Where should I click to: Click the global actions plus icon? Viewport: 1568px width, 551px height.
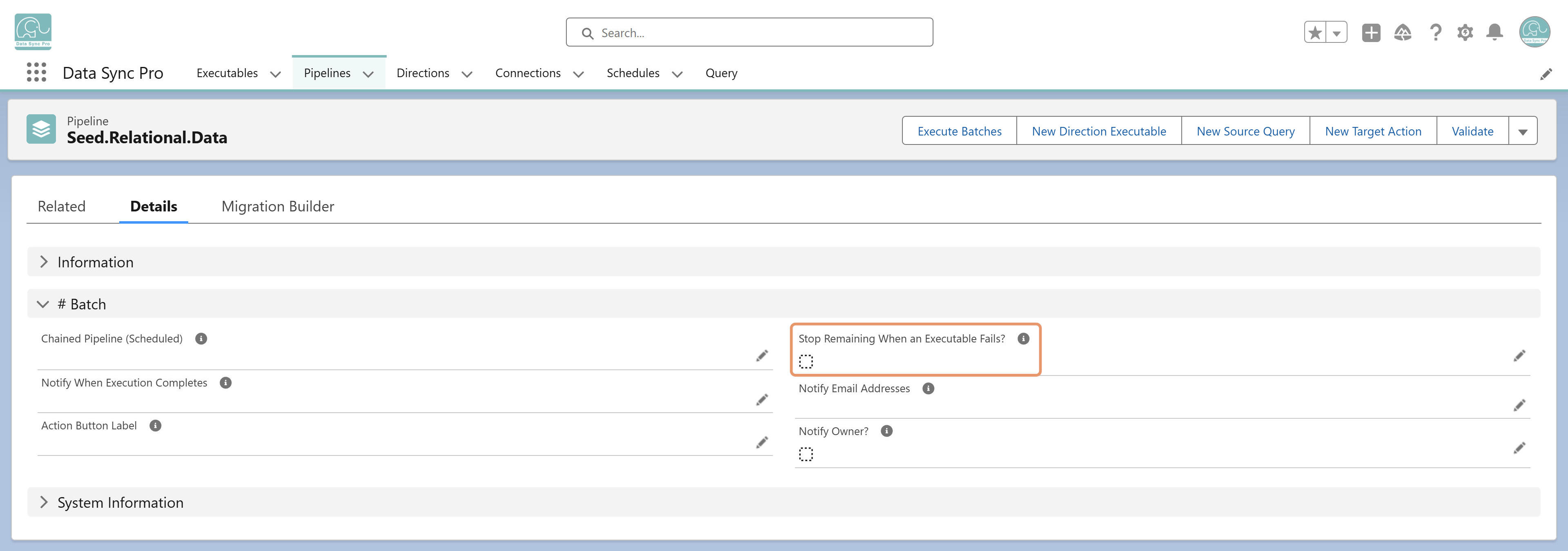click(x=1371, y=32)
